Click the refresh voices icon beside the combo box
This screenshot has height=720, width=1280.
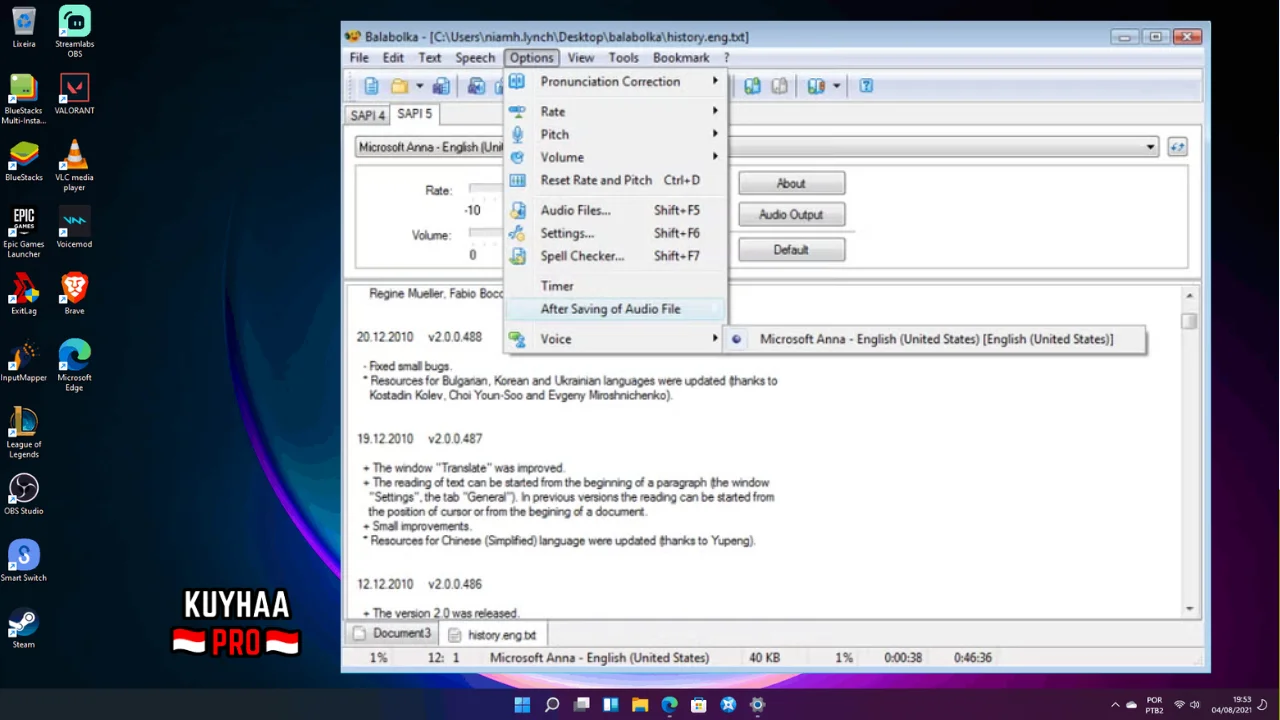pyautogui.click(x=1177, y=147)
